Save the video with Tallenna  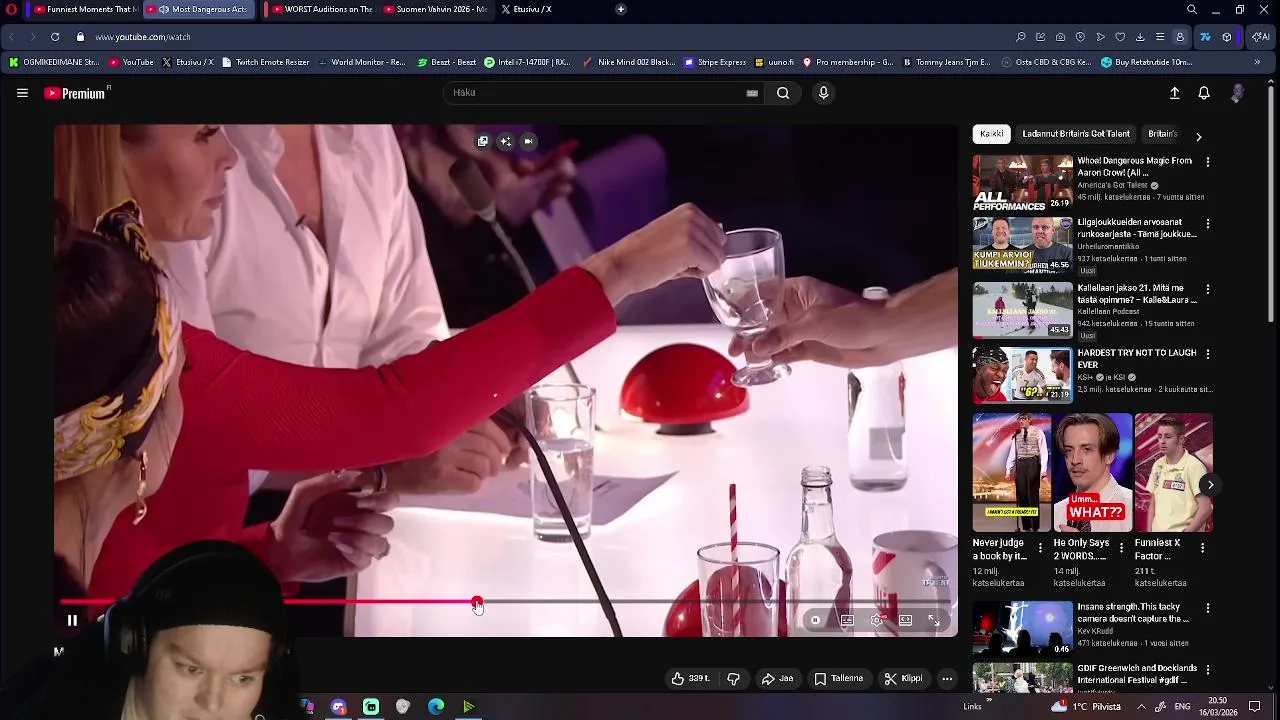(x=838, y=679)
